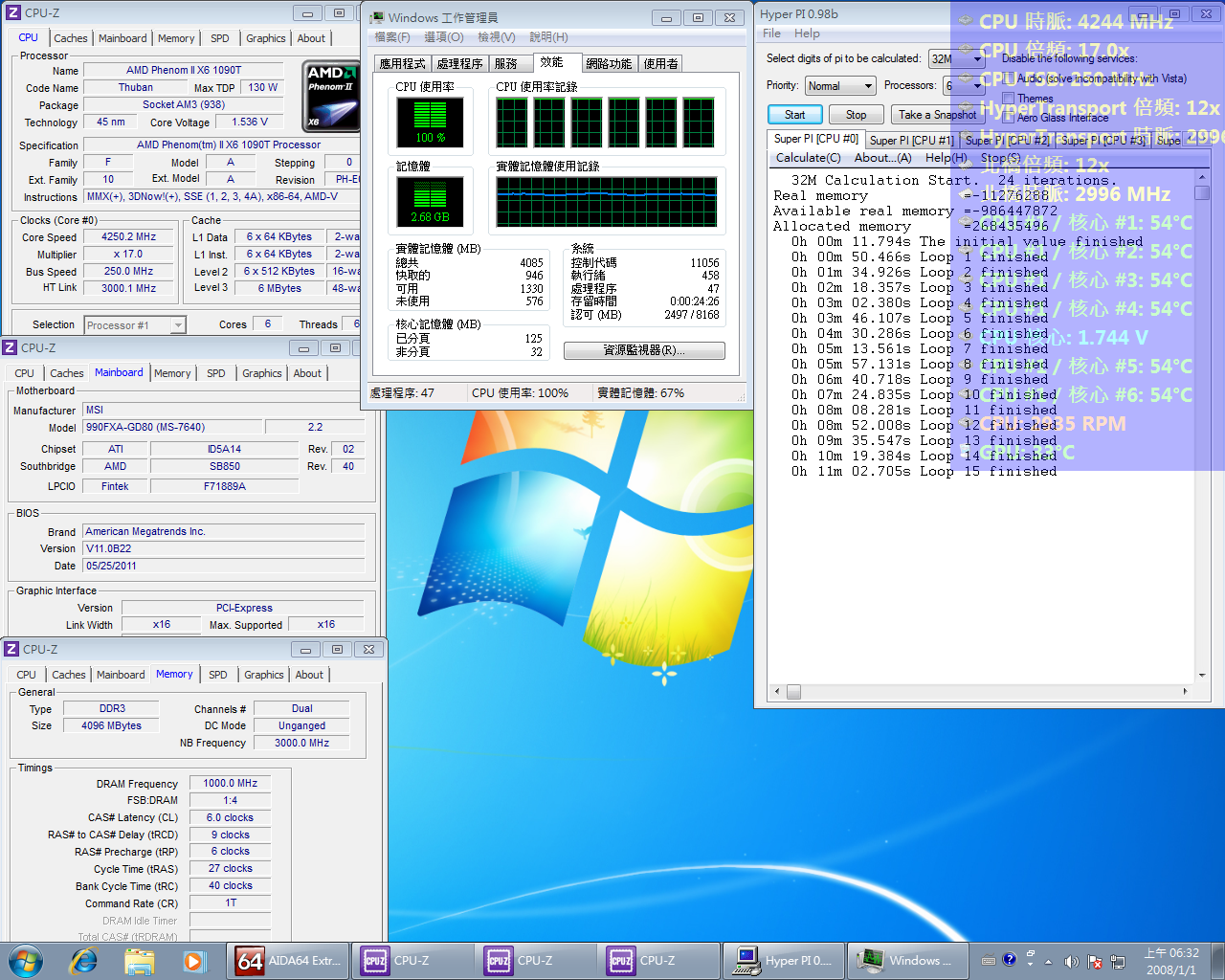Switch to the 應用程式 tab in Task Manager

[402, 63]
